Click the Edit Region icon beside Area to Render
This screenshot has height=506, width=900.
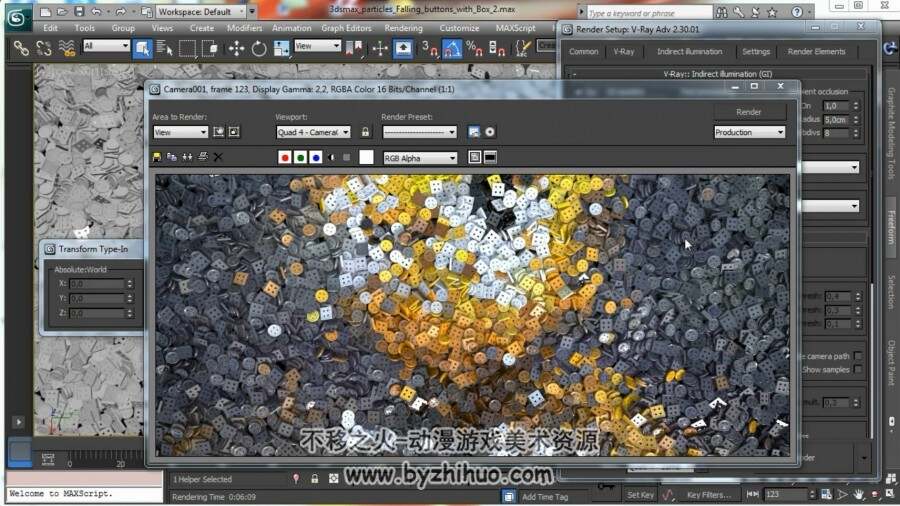219,132
